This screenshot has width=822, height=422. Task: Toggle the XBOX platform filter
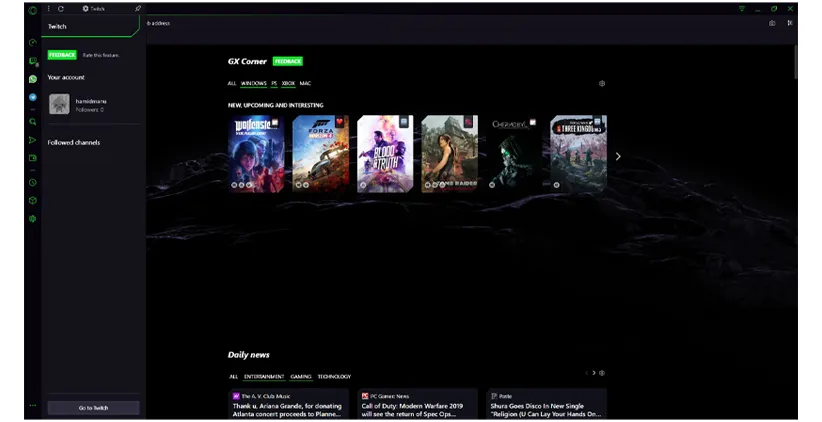288,84
